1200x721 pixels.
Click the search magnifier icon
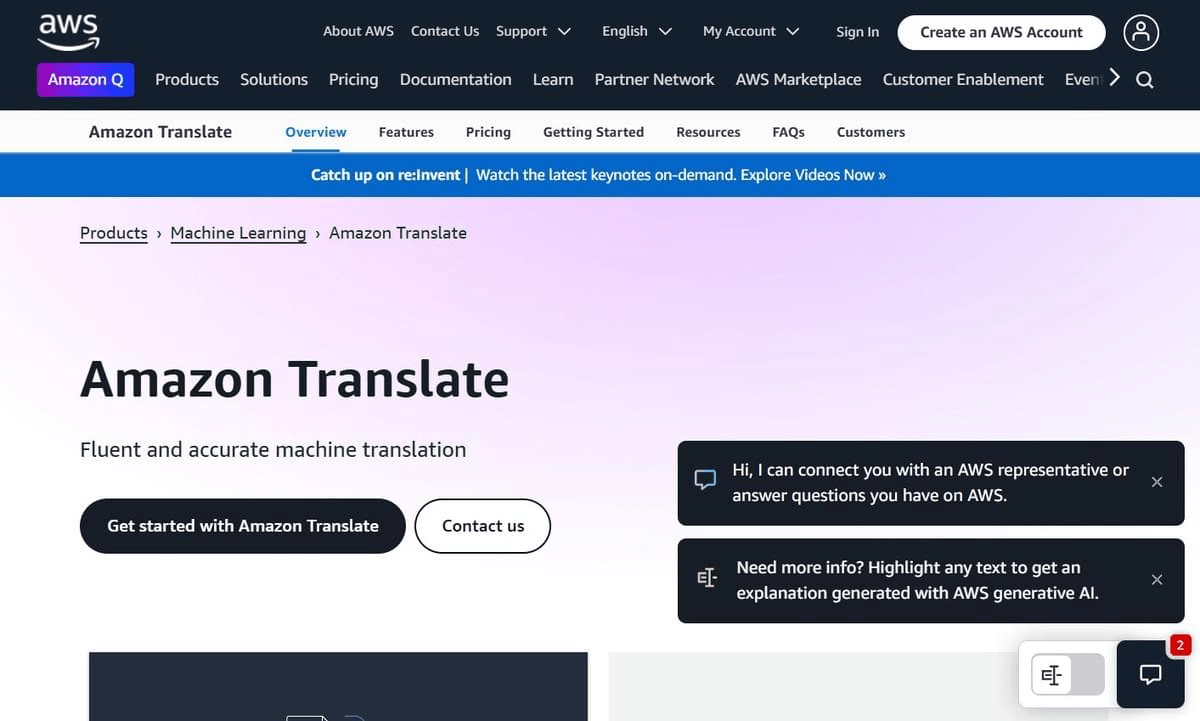pos(1145,80)
